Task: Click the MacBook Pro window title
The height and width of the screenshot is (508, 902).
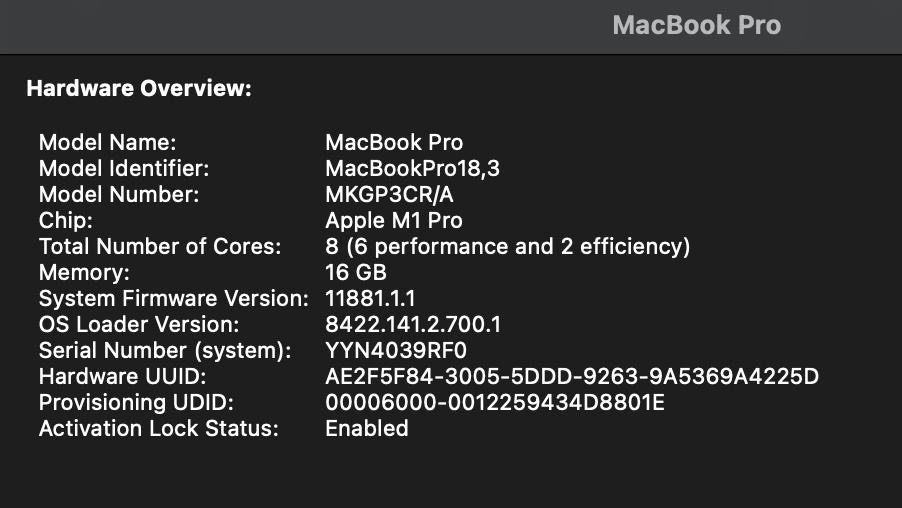Action: click(x=696, y=25)
